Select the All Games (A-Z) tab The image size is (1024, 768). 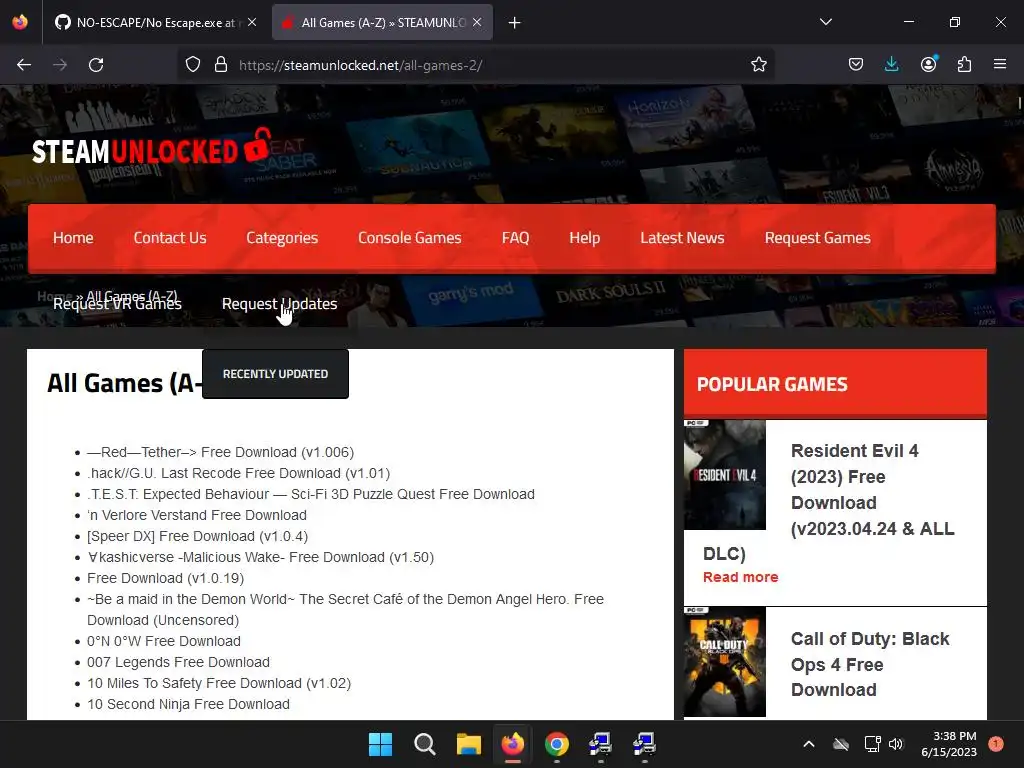coord(383,23)
